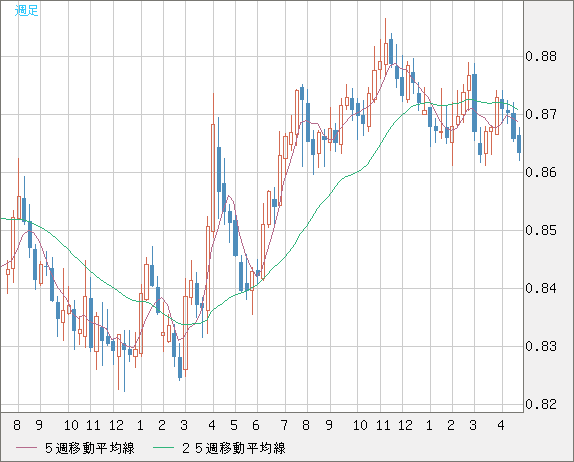Screen dimensions: 574x462
Task: Click the purple 5-week average legend line
Action: (x=26, y=448)
